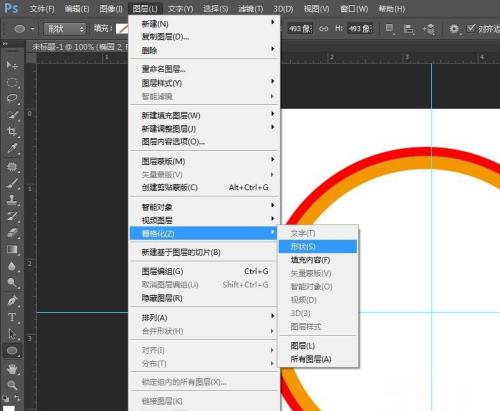Click 重命名图层... menu entry
Image resolution: width=500 pixels, height=411 pixels.
click(x=204, y=69)
